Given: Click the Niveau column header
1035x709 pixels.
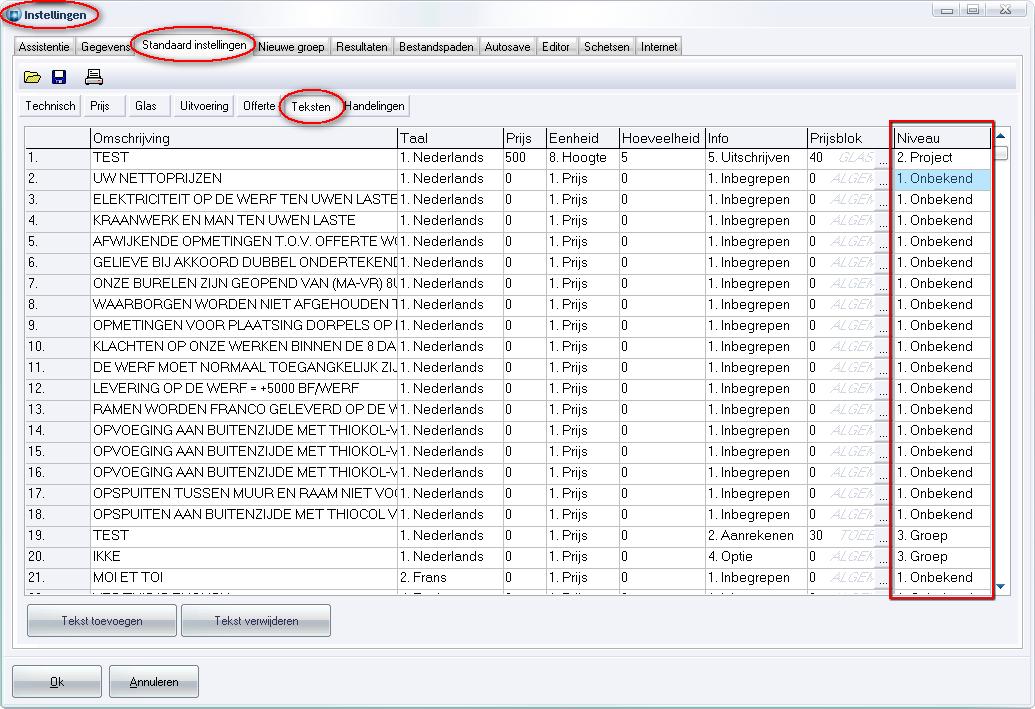Looking at the screenshot, I should [943, 138].
